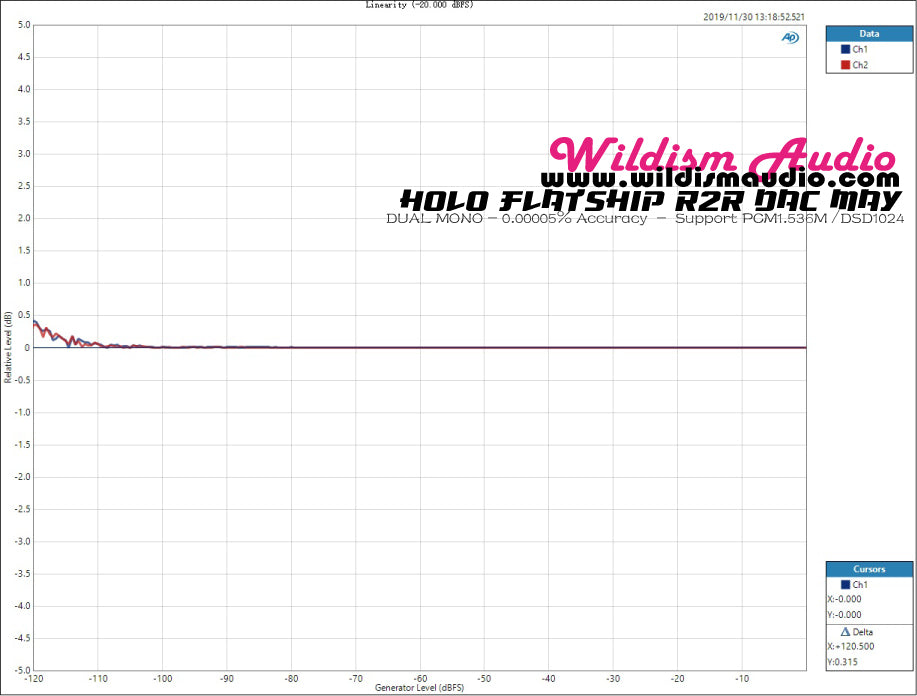Click the AP logo in graph corner
Viewport: 917px width, 696px height.
[x=790, y=37]
